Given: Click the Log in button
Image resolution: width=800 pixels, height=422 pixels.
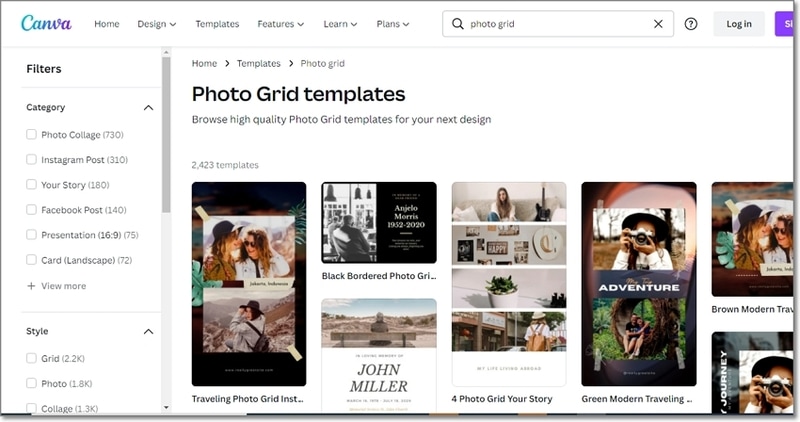Looking at the screenshot, I should click(739, 24).
